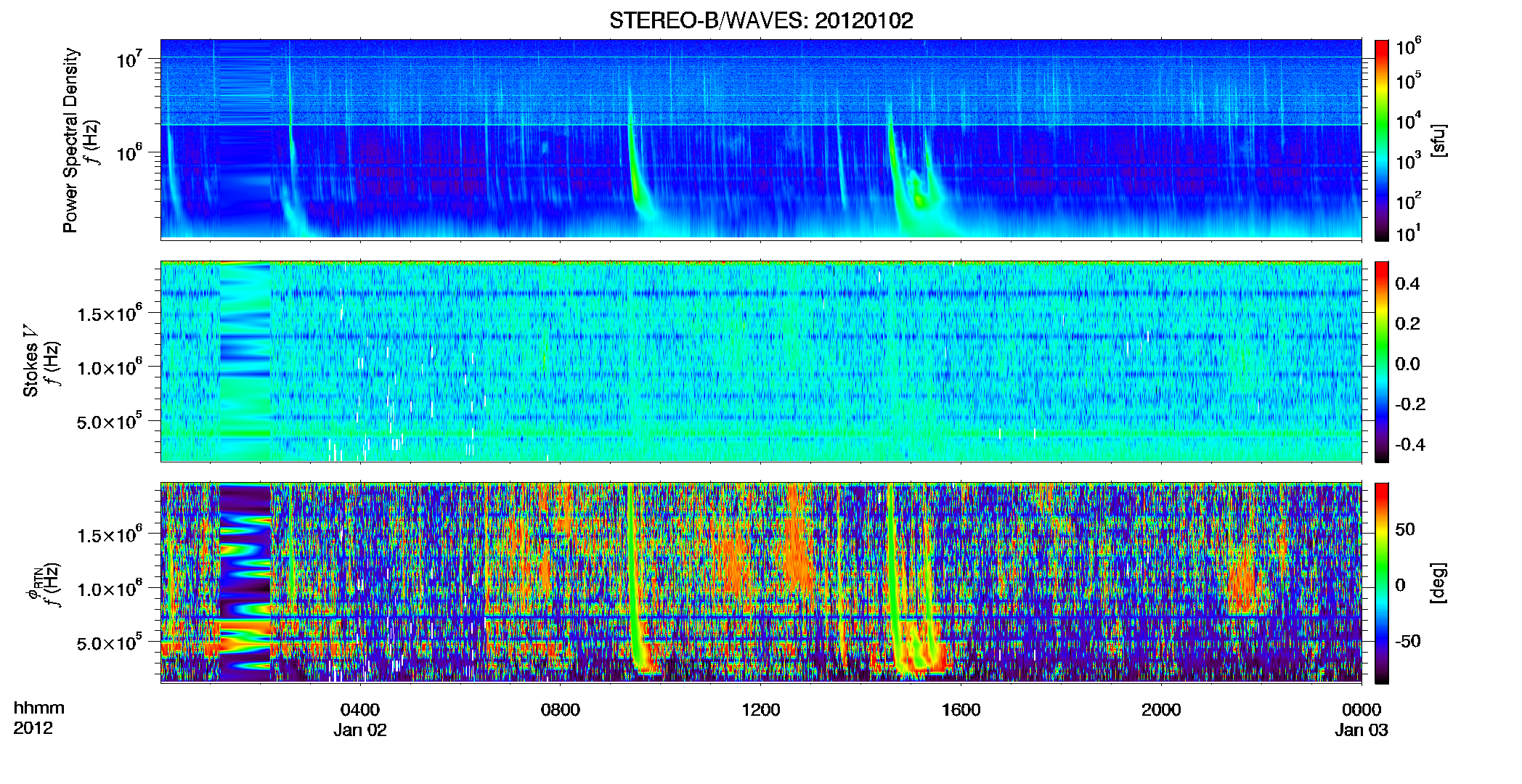1522x784 pixels.
Task: Click the "hhmm" time-format label
Action: (x=39, y=709)
